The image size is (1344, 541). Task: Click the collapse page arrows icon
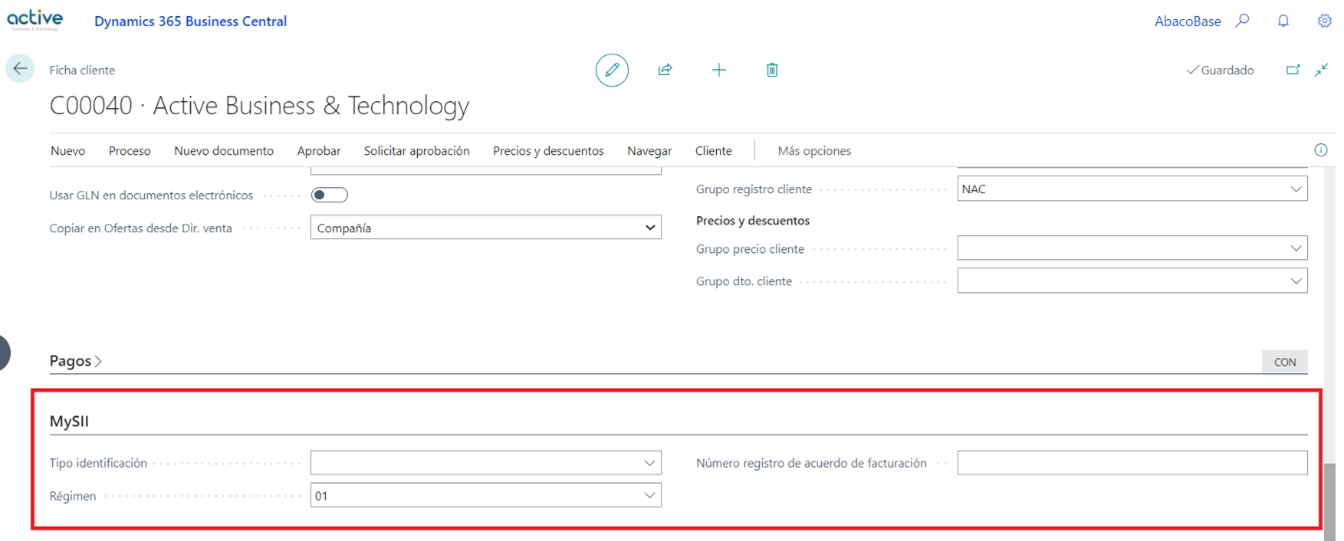point(1321,70)
